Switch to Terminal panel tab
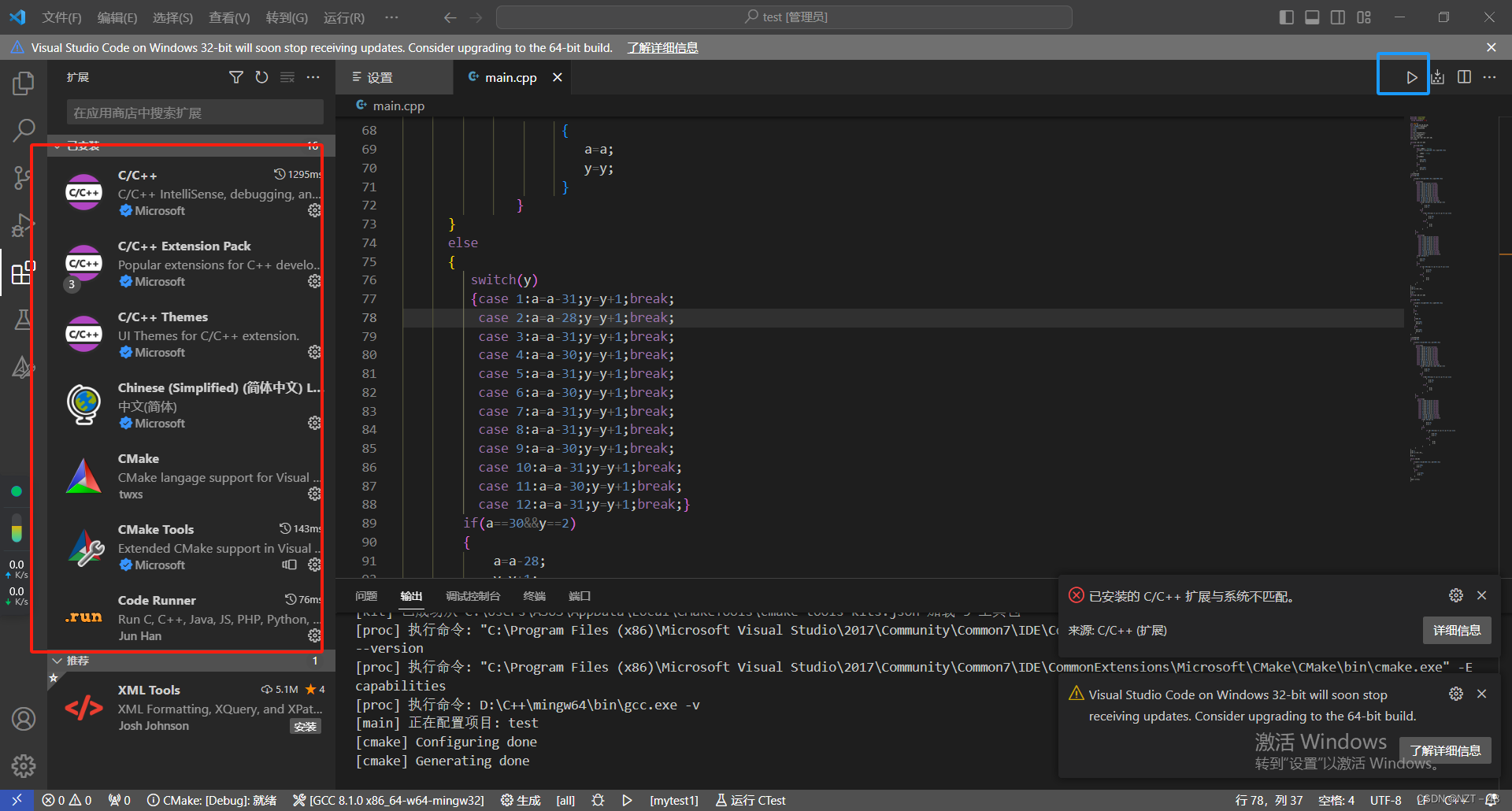1512x811 pixels. coord(534,596)
